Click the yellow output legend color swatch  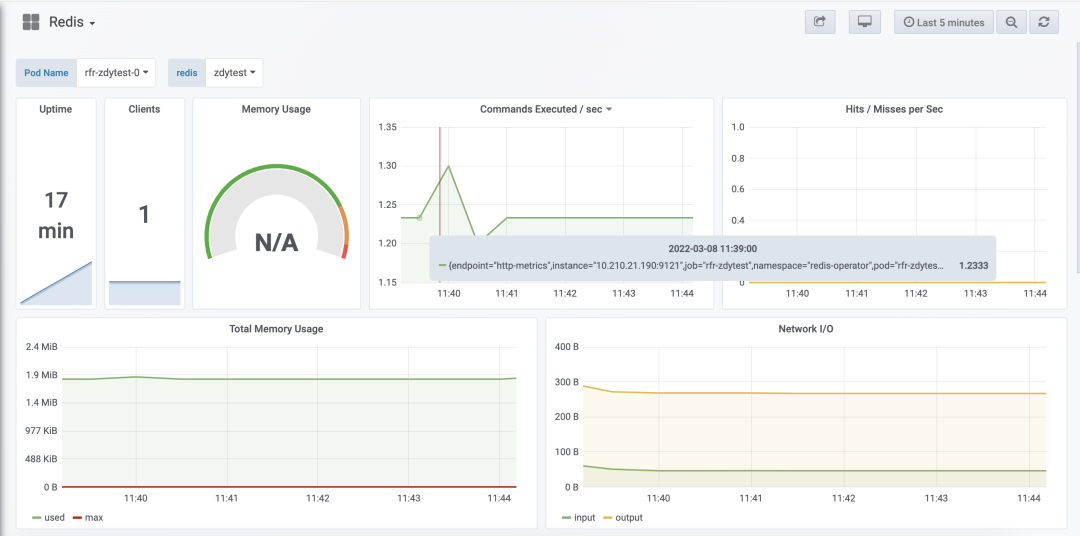608,517
